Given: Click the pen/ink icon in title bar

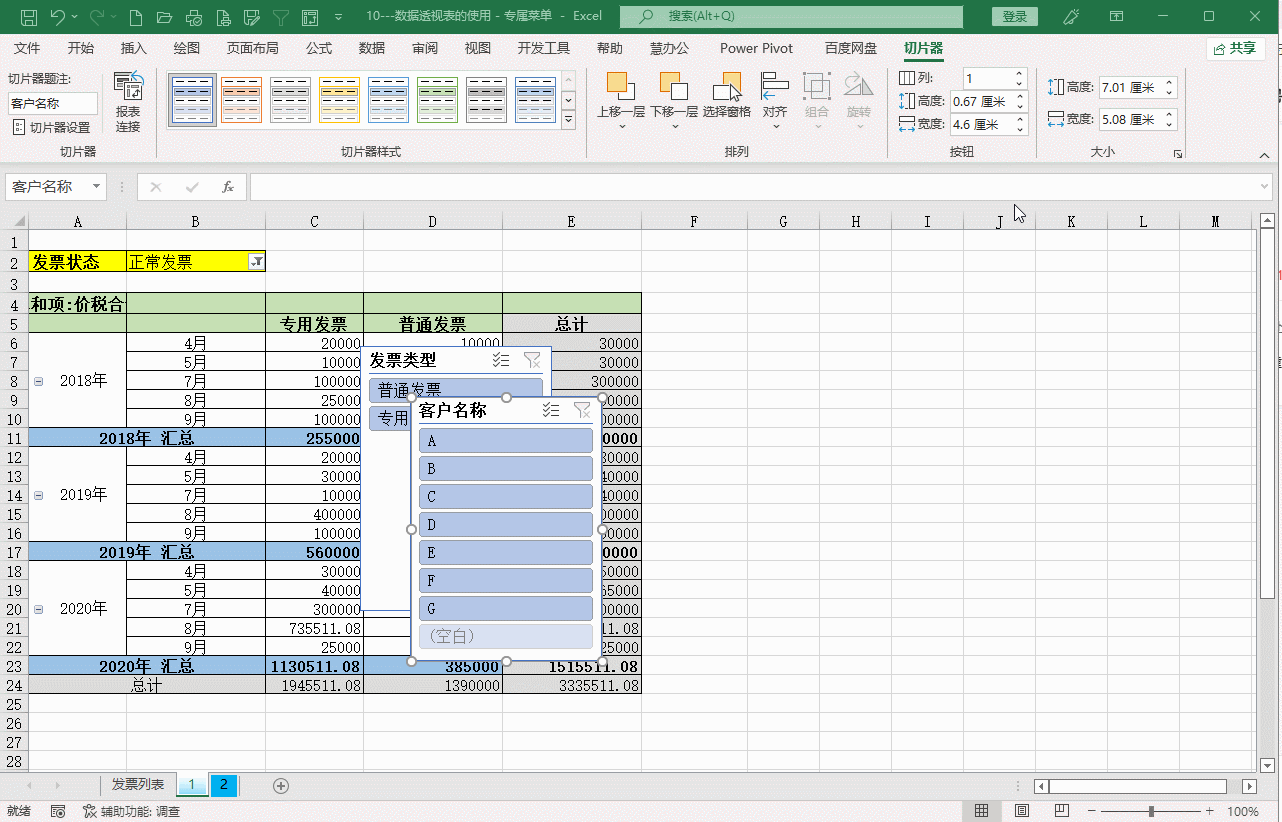Looking at the screenshot, I should (1071, 17).
